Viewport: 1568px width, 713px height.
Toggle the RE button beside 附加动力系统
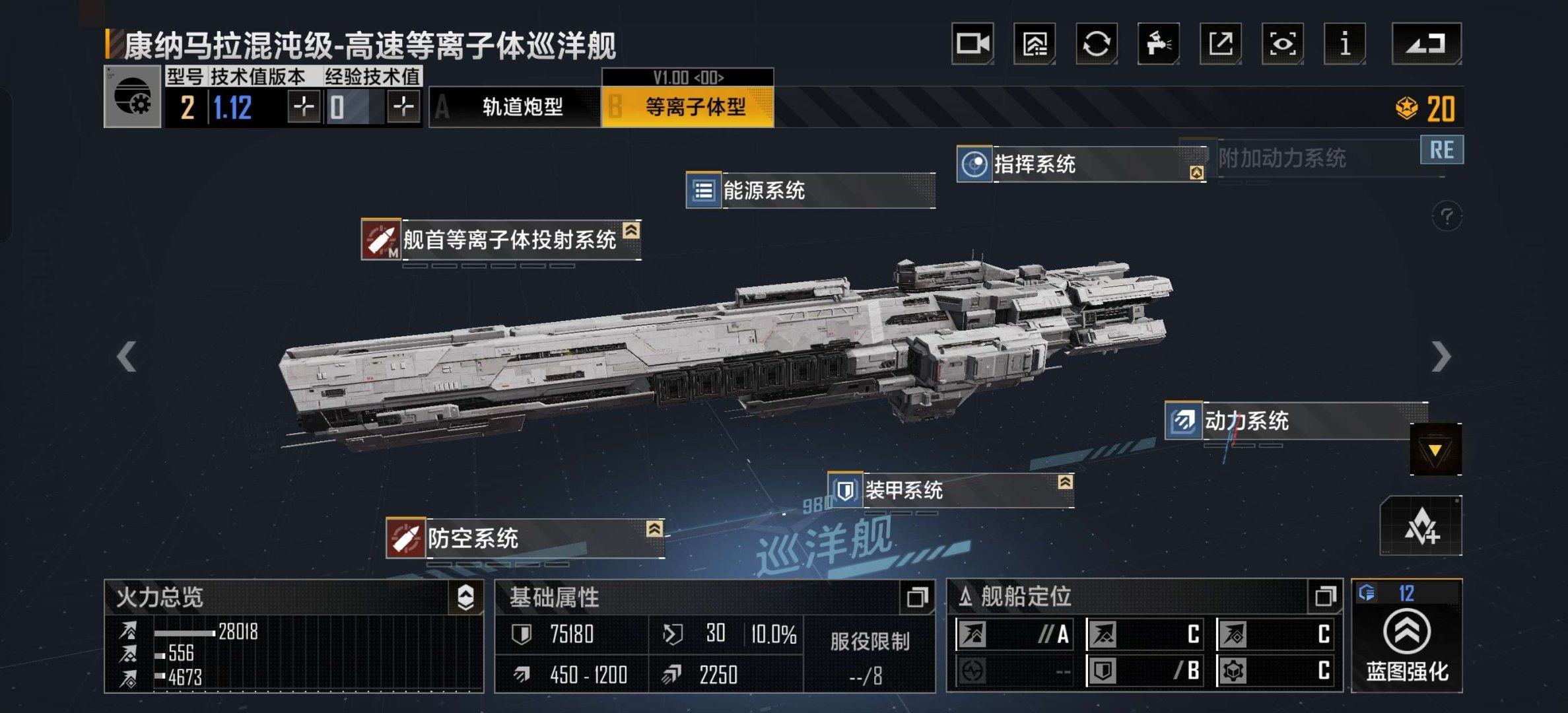pyautogui.click(x=1442, y=150)
